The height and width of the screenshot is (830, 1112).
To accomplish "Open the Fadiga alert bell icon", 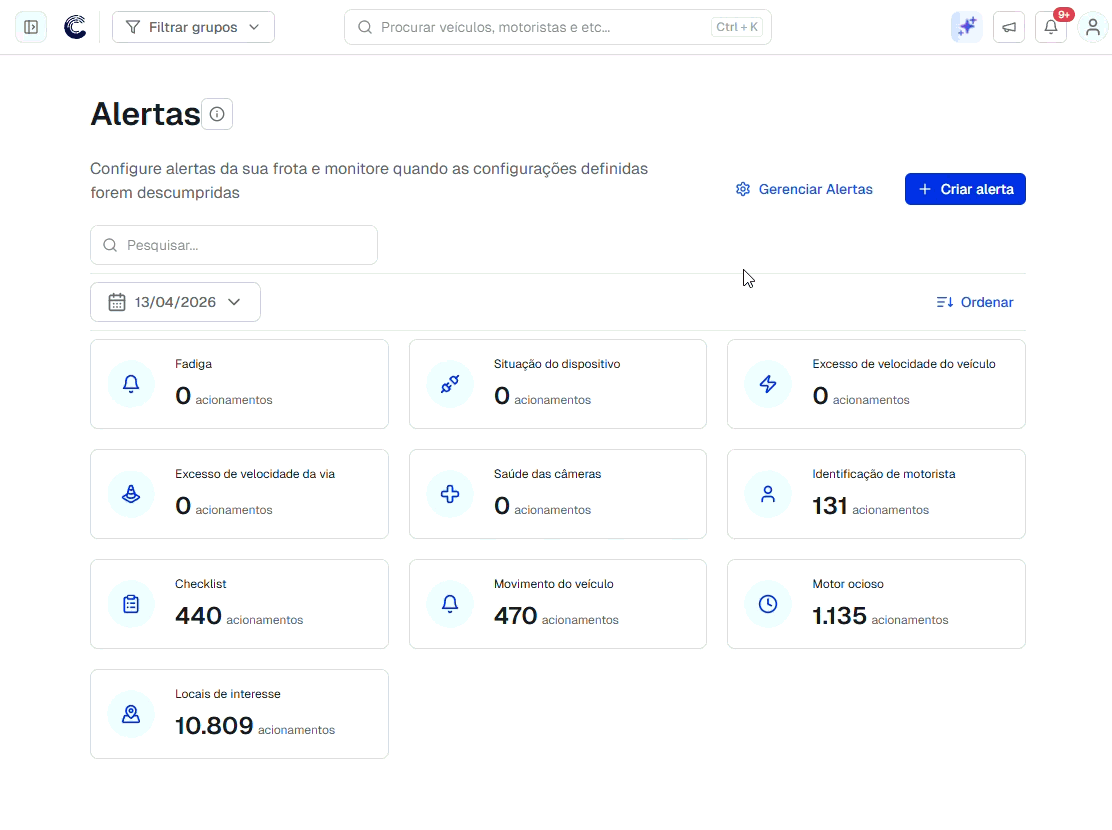I will click(131, 383).
